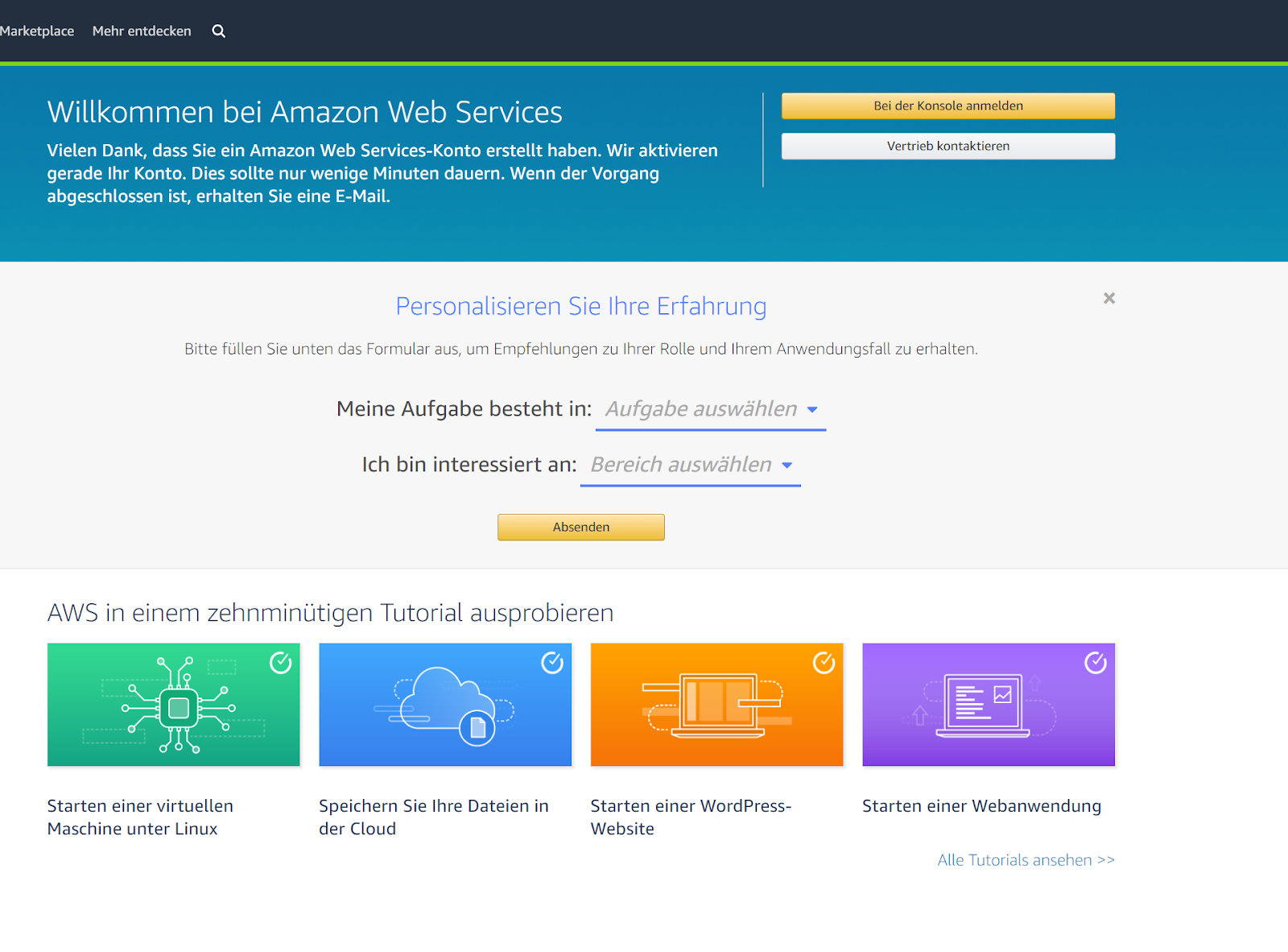This screenshot has width=1288, height=952.
Task: Click 'Vertrieb kontaktieren' button
Action: (x=948, y=147)
